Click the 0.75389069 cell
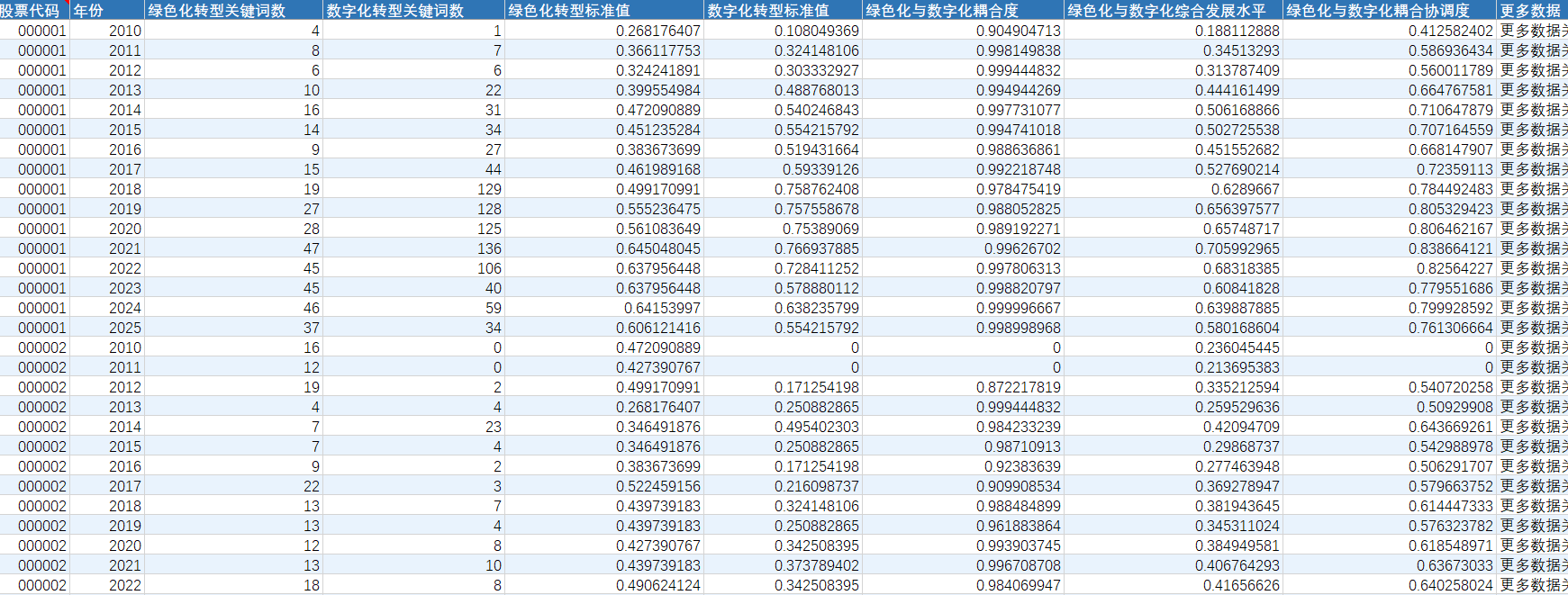This screenshot has height=595, width=1568. point(783,229)
